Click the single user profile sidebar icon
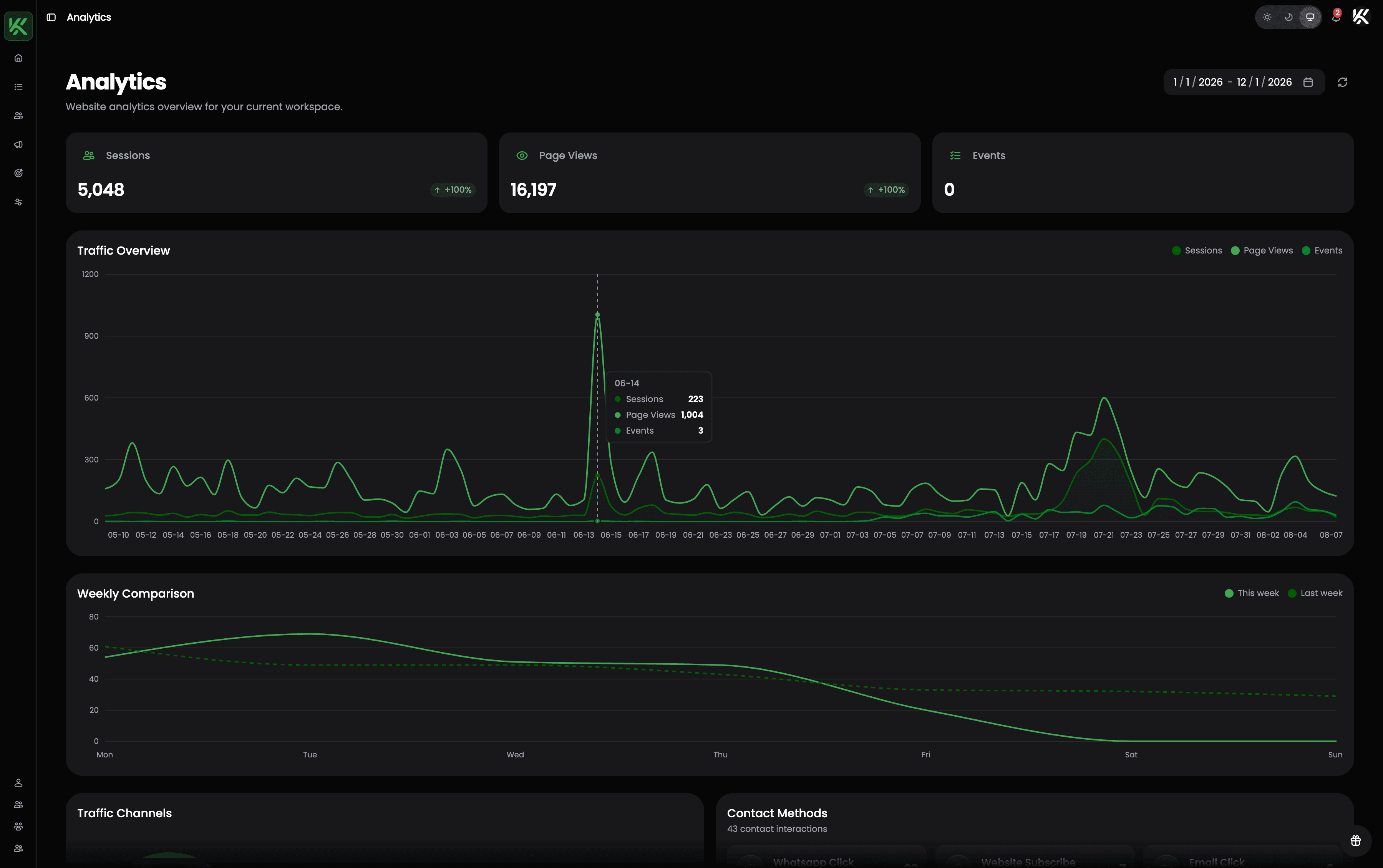 coord(18,783)
